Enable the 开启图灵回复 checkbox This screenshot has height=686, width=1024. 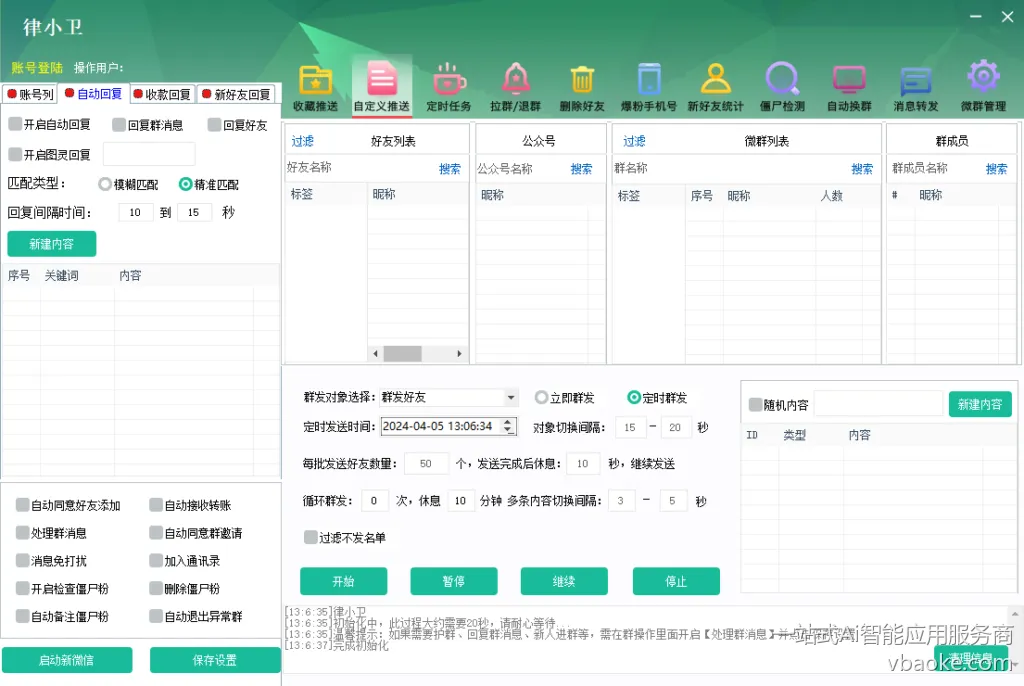pos(15,154)
